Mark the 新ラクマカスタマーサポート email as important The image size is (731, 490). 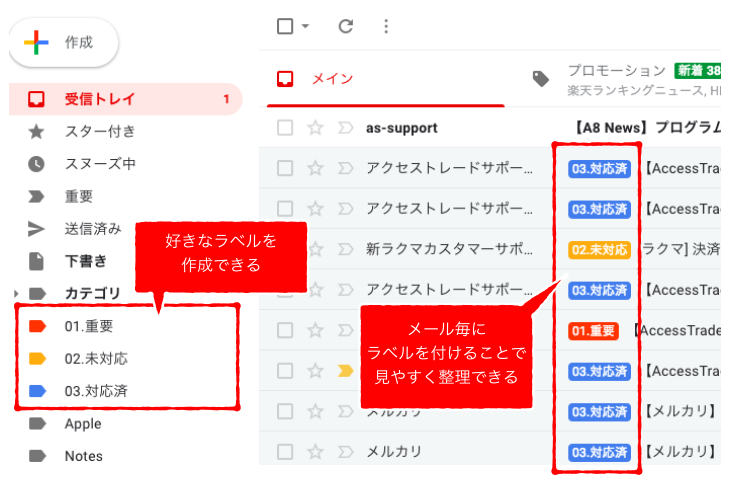click(x=346, y=249)
